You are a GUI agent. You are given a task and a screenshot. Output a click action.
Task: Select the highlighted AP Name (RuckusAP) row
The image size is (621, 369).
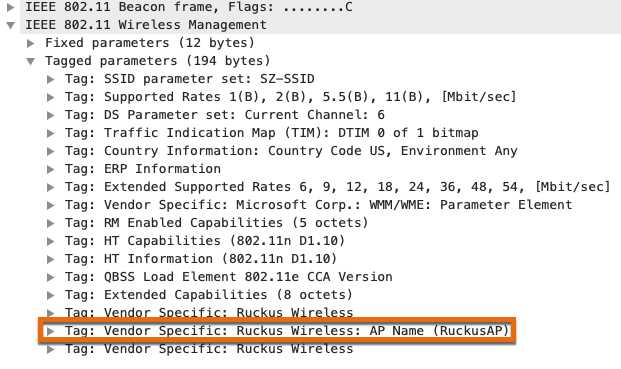(x=277, y=331)
